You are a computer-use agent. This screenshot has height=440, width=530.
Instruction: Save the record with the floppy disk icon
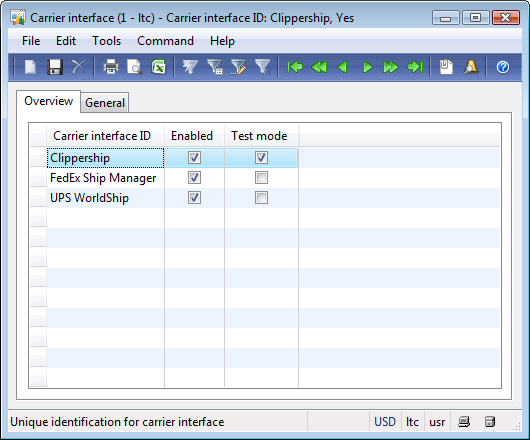tap(54, 67)
